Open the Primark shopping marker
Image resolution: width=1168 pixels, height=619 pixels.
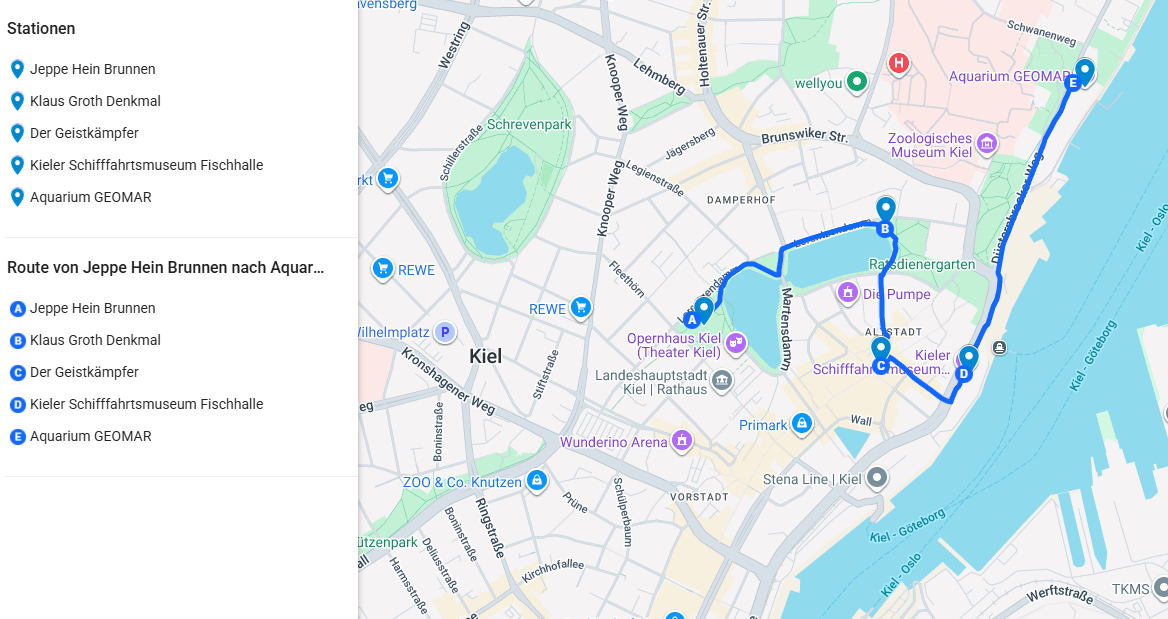pyautogui.click(x=801, y=425)
